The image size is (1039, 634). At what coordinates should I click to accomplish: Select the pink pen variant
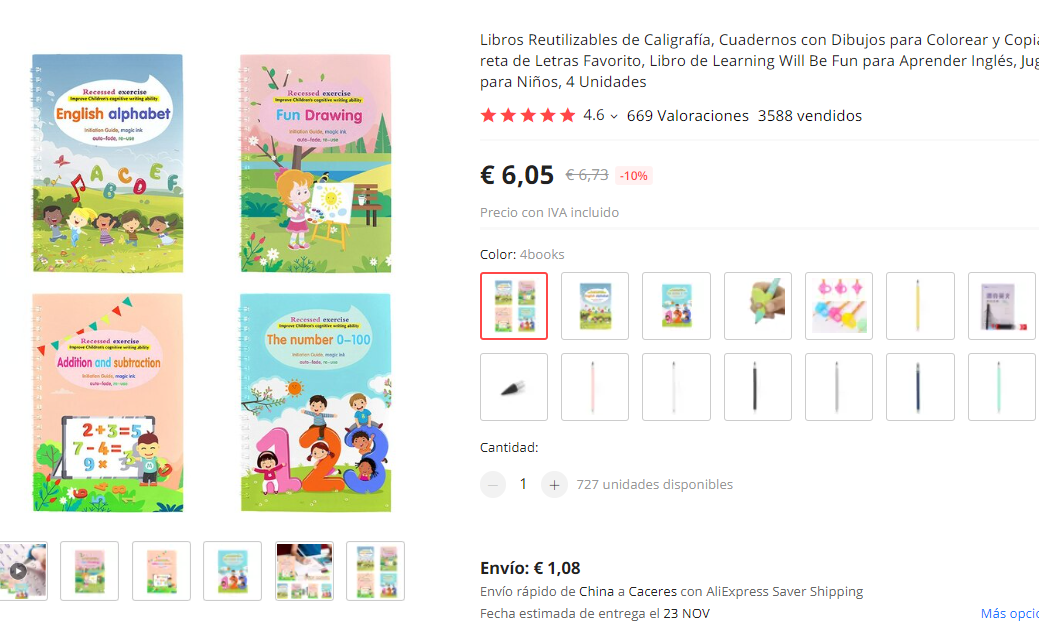coord(595,387)
